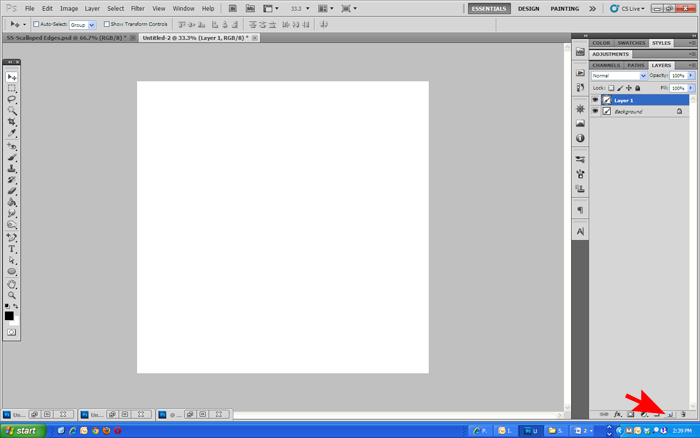Open the Actions panel icon
Screen dimensions: 700x438
point(580,73)
